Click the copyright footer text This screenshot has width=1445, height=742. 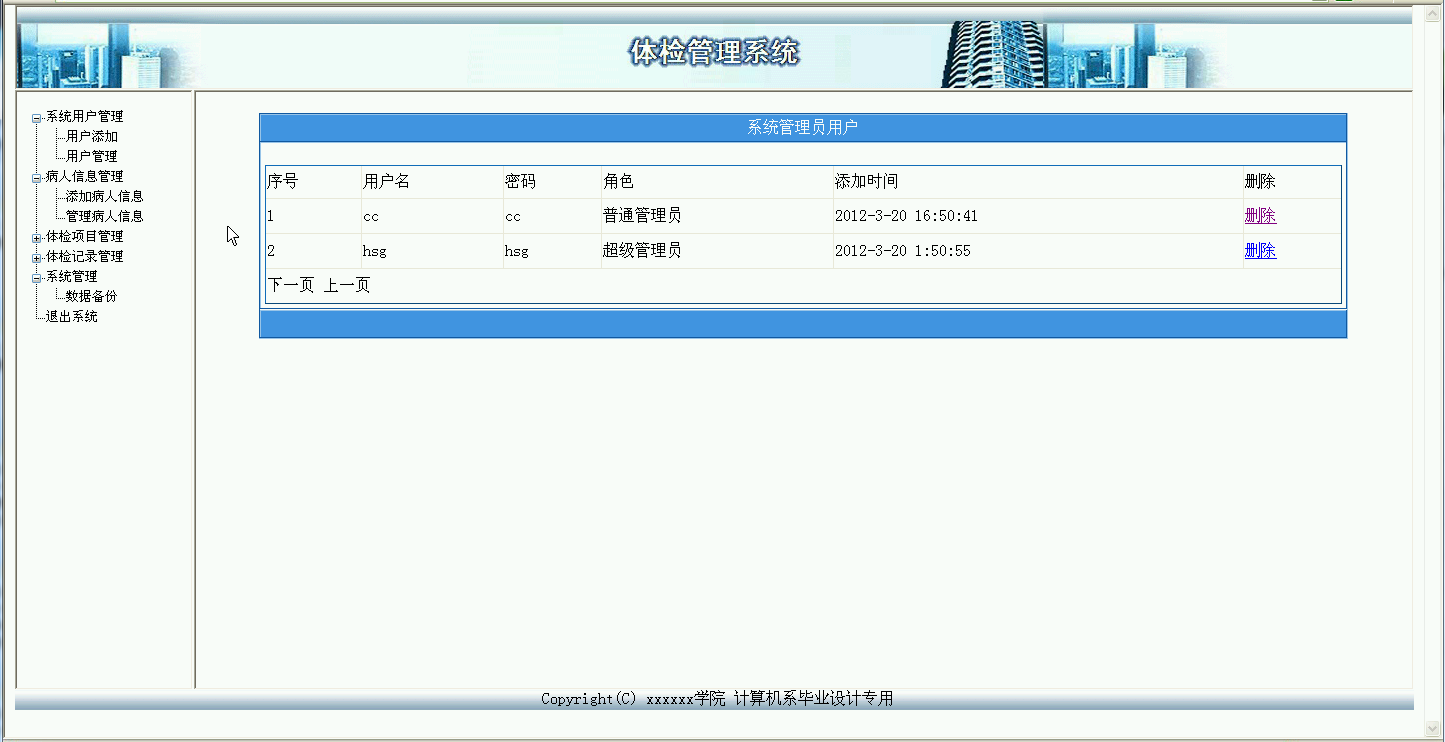coord(717,699)
